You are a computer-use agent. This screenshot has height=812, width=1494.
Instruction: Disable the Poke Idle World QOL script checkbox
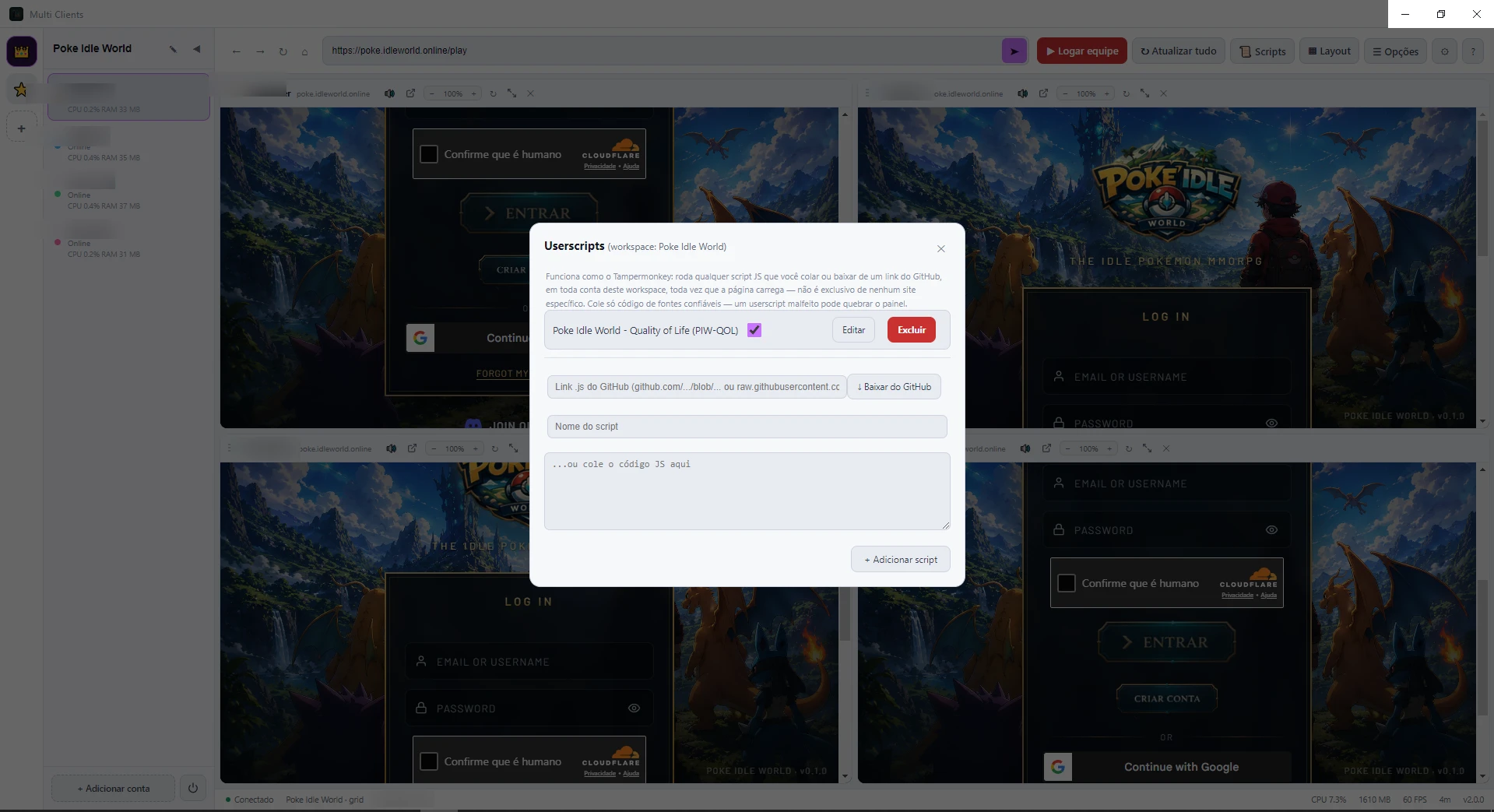point(754,330)
